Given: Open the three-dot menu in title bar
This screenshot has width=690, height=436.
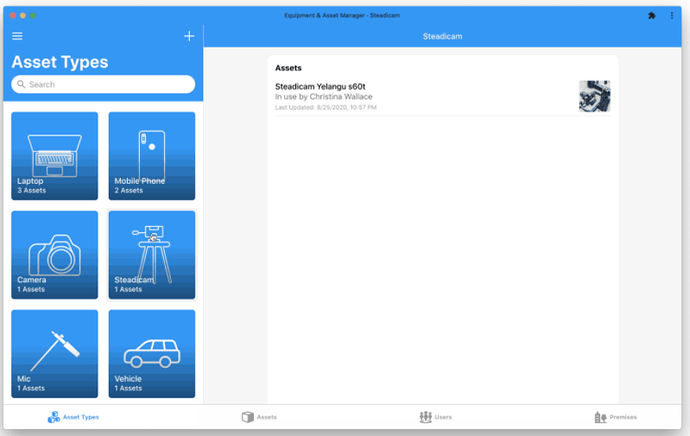Looking at the screenshot, I should (x=672, y=15).
